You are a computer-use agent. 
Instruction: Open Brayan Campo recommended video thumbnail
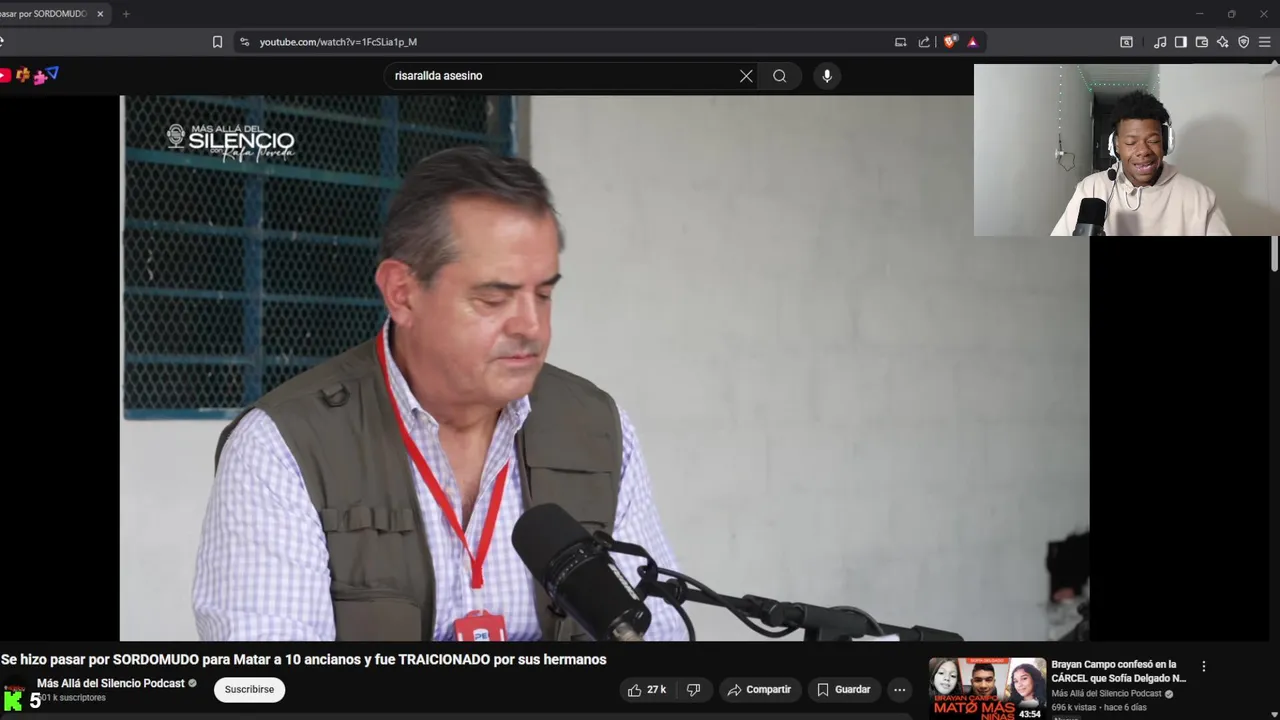pyautogui.click(x=987, y=688)
